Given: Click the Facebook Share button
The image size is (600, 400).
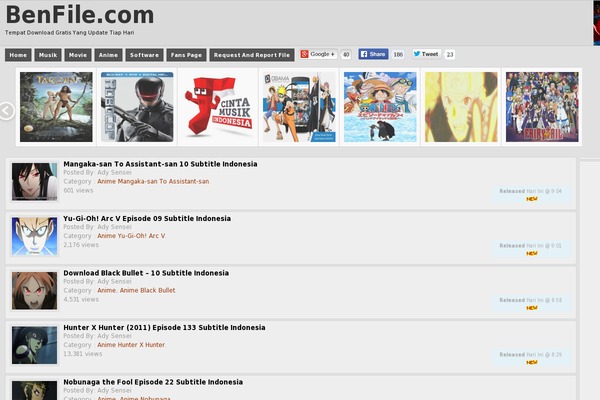Looking at the screenshot, I should pos(373,54).
